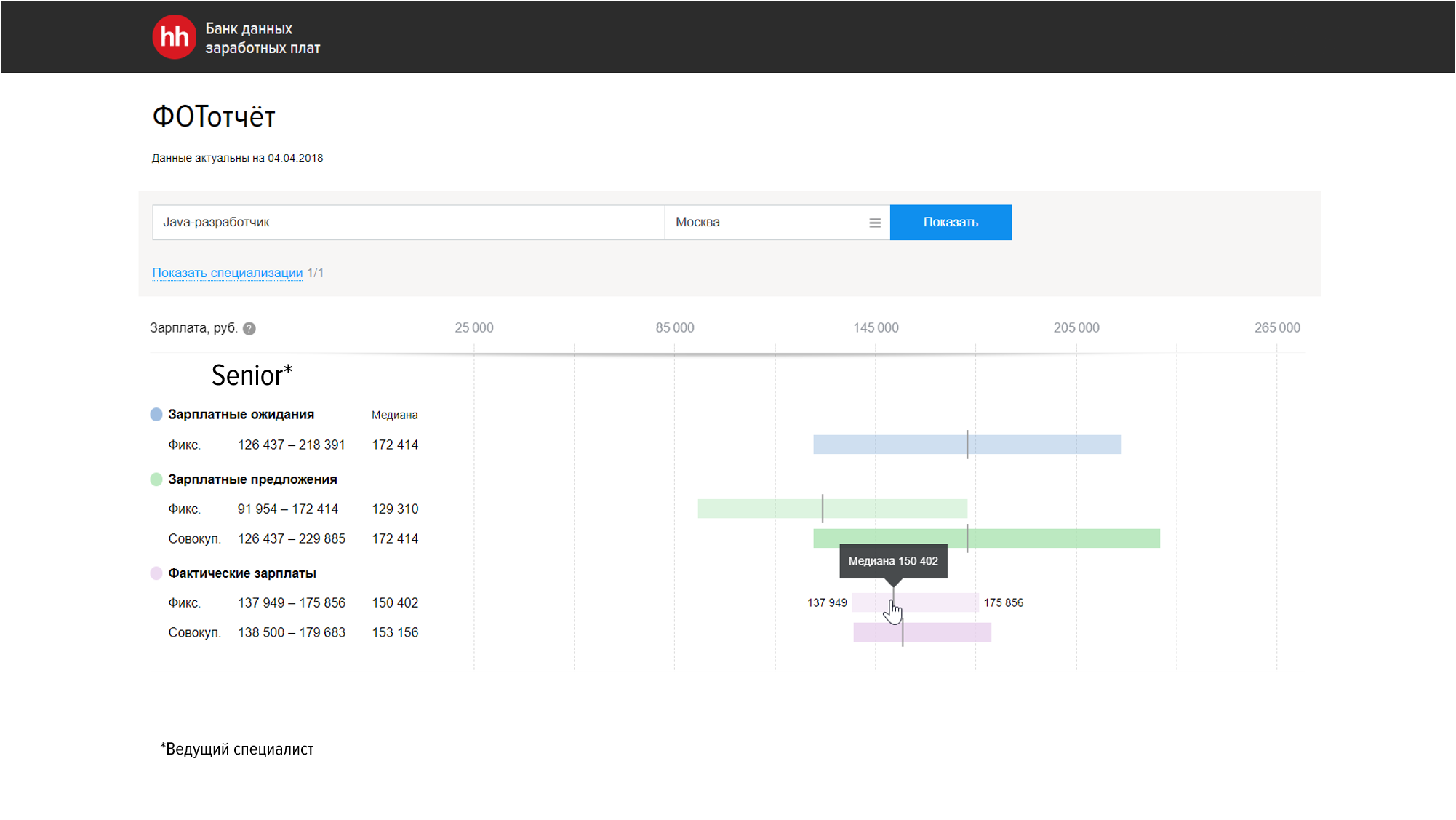Screen dimensions: 1456x820
Task: Click the 153 156 median value
Action: [395, 633]
